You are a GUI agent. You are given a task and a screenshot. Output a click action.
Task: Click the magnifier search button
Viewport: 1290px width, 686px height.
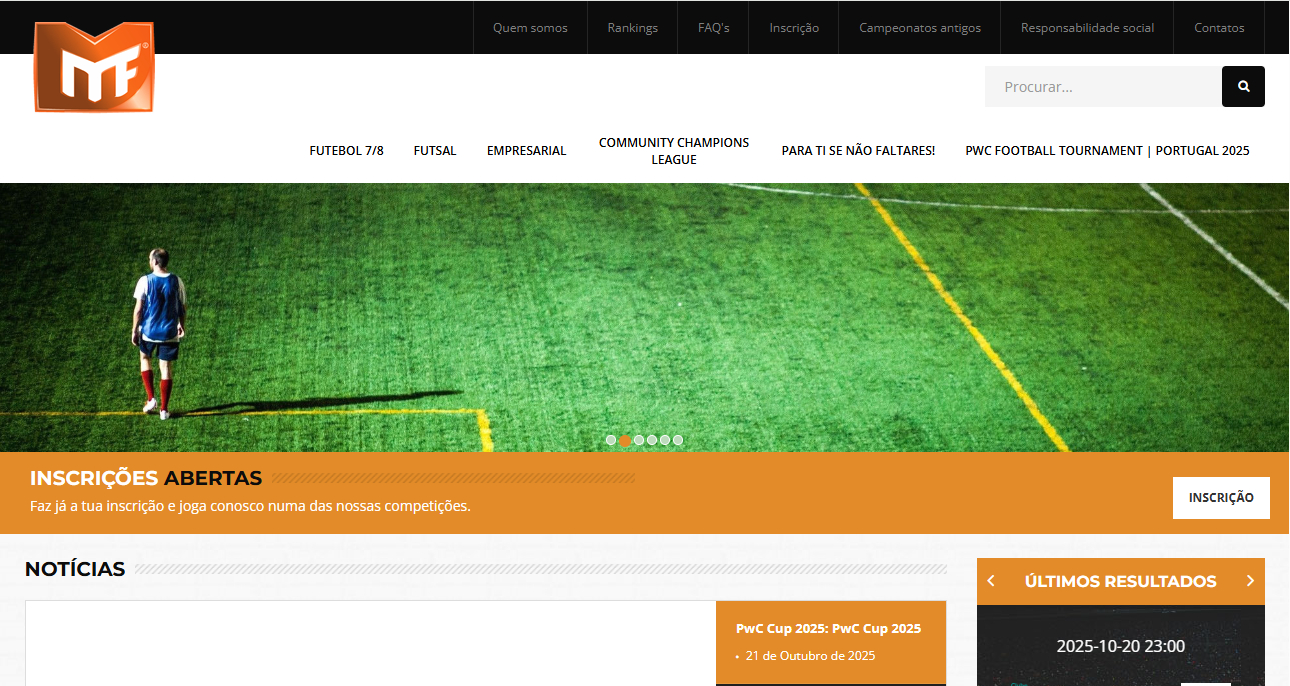[1243, 87]
